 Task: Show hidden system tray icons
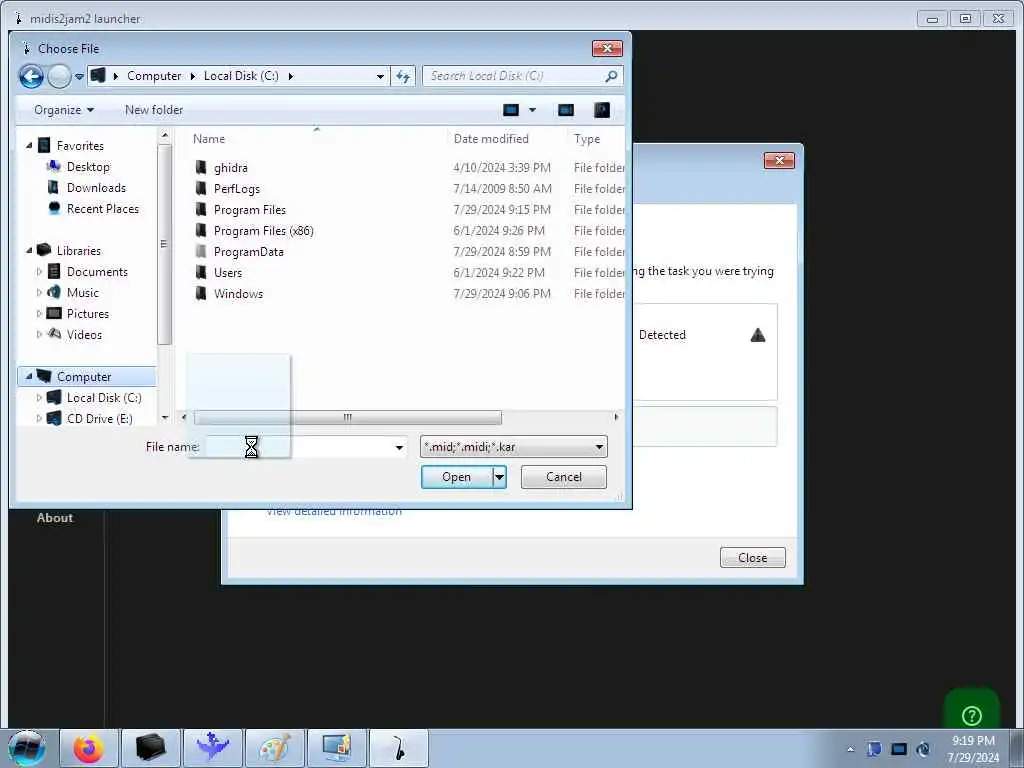[x=850, y=750]
